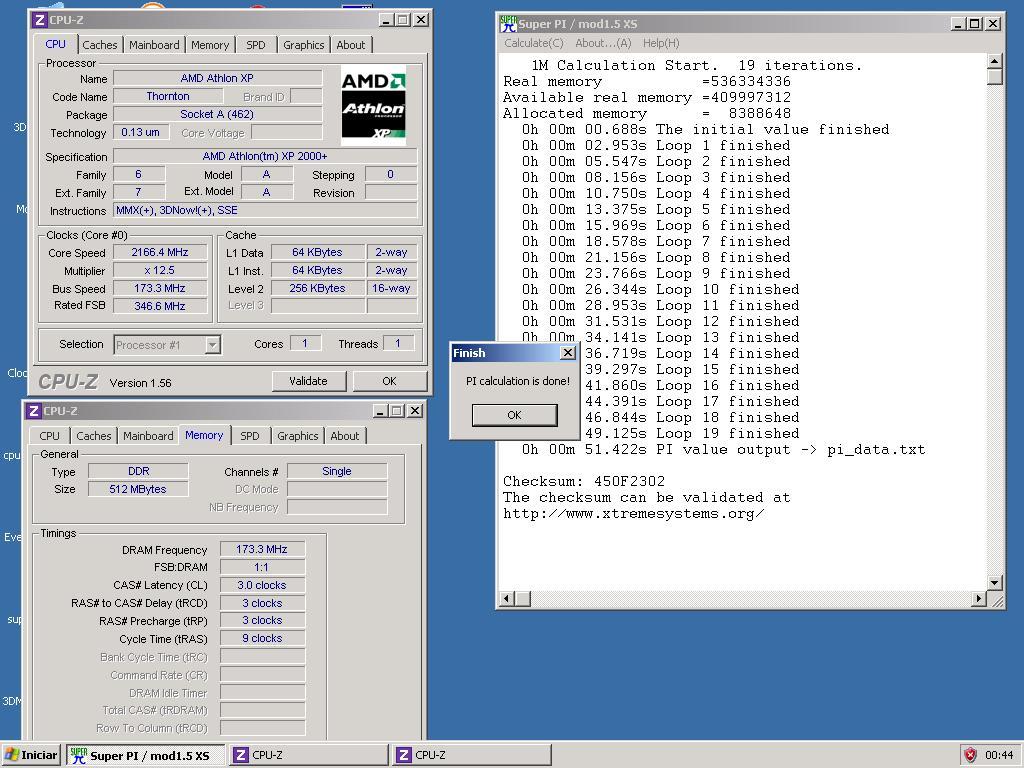Image resolution: width=1024 pixels, height=768 pixels.
Task: Switch to Mainboard tab in lower CPU-Z window
Action: click(148, 436)
